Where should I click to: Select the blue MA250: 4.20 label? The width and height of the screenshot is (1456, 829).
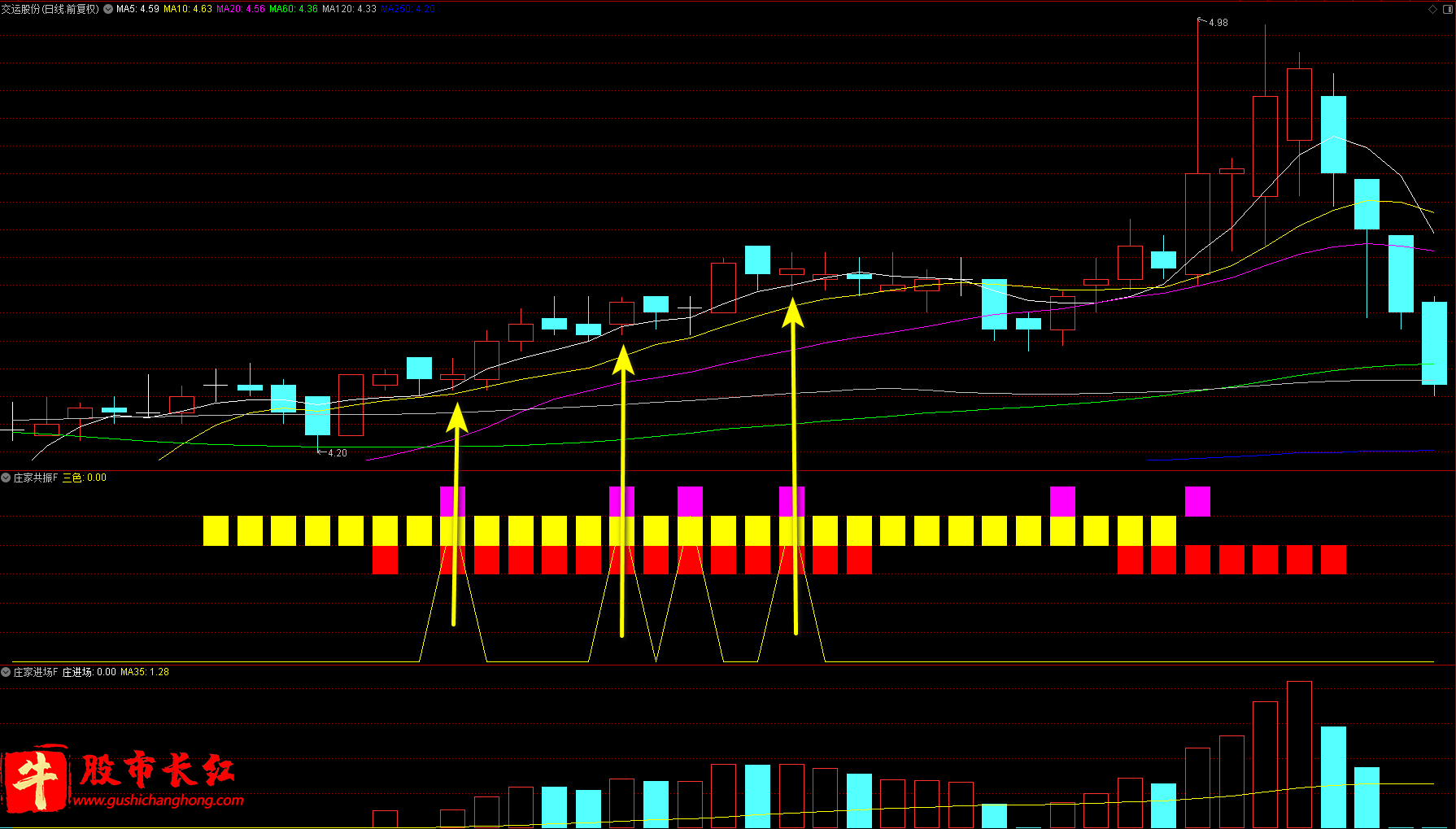click(x=408, y=9)
